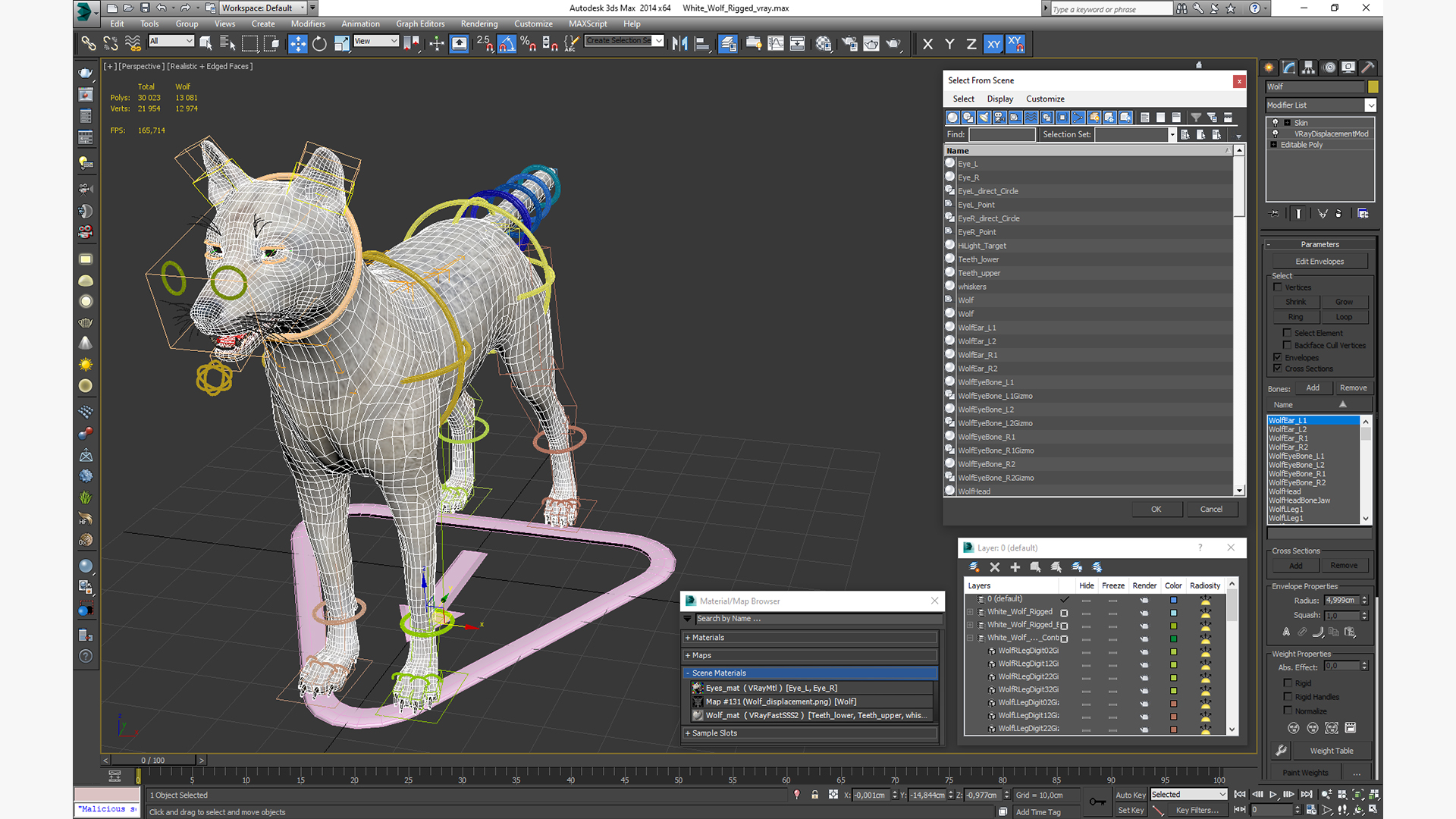1456x819 pixels.
Task: Click the Auto Key button
Action: [x=1131, y=795]
